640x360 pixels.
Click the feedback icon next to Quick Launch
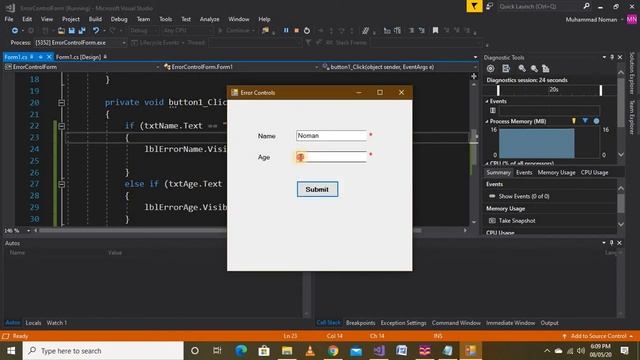(x=489, y=6)
